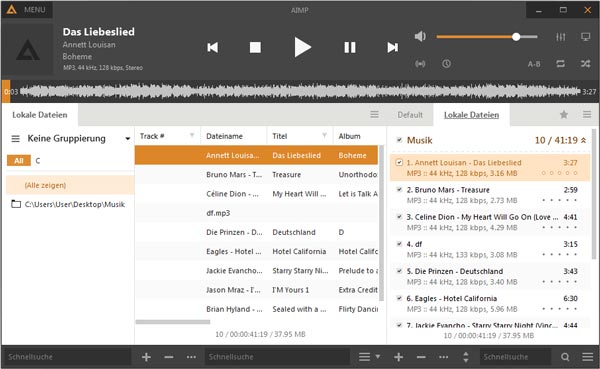Open the playlist tabs hamburger menu
This screenshot has width=600, height=369.
587,114
